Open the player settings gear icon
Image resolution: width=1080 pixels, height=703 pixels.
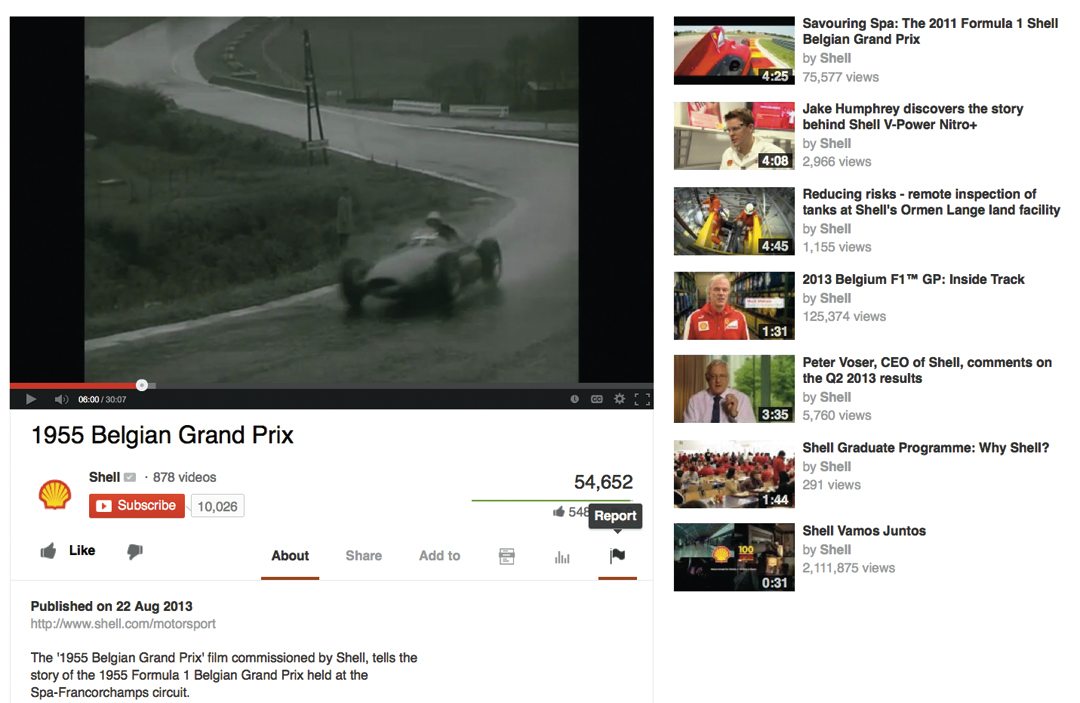click(619, 399)
